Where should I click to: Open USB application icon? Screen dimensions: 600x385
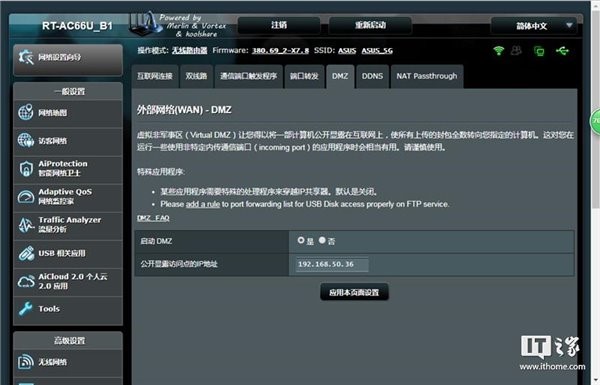tap(26, 253)
